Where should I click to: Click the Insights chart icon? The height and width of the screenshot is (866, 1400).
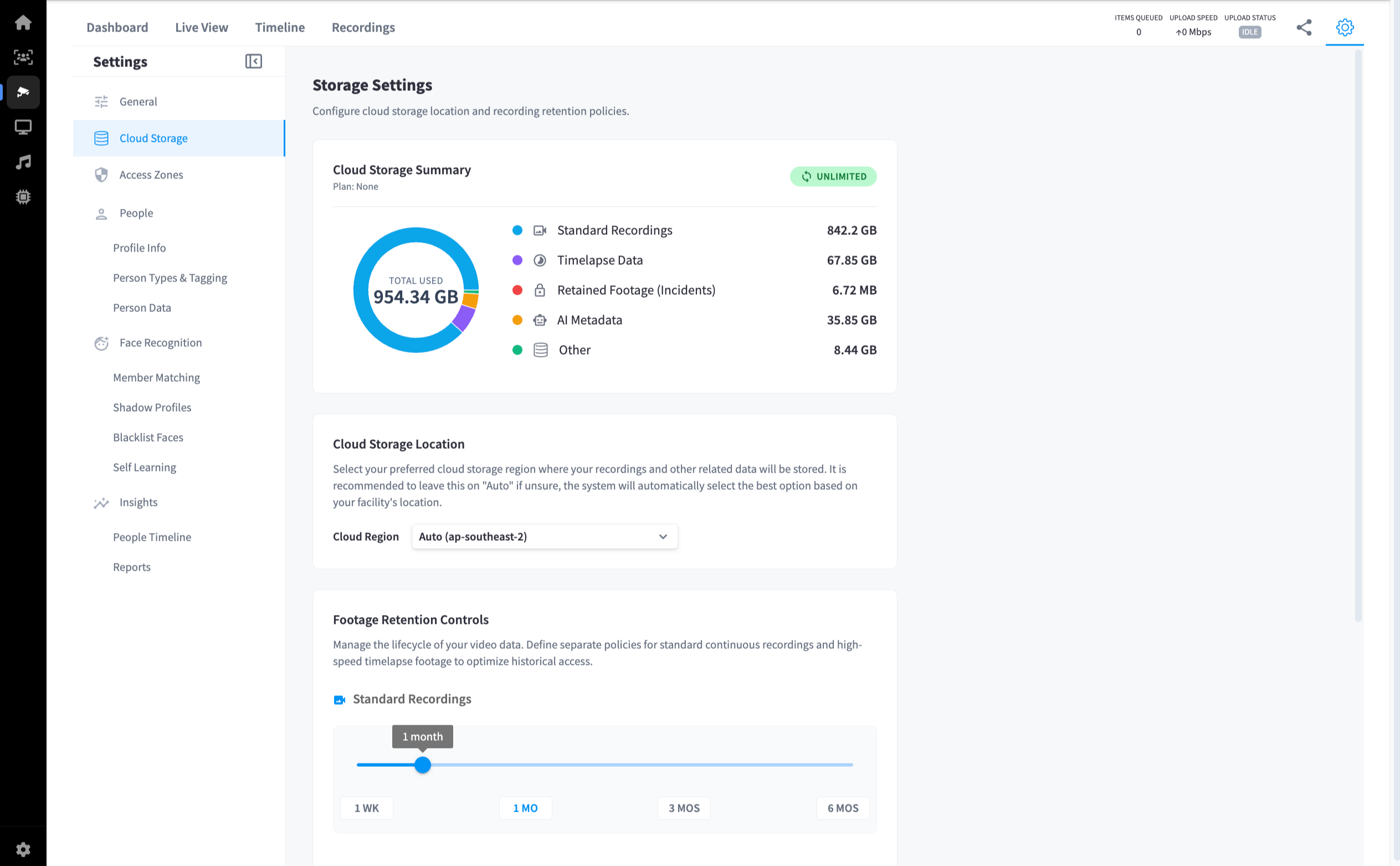coord(101,503)
